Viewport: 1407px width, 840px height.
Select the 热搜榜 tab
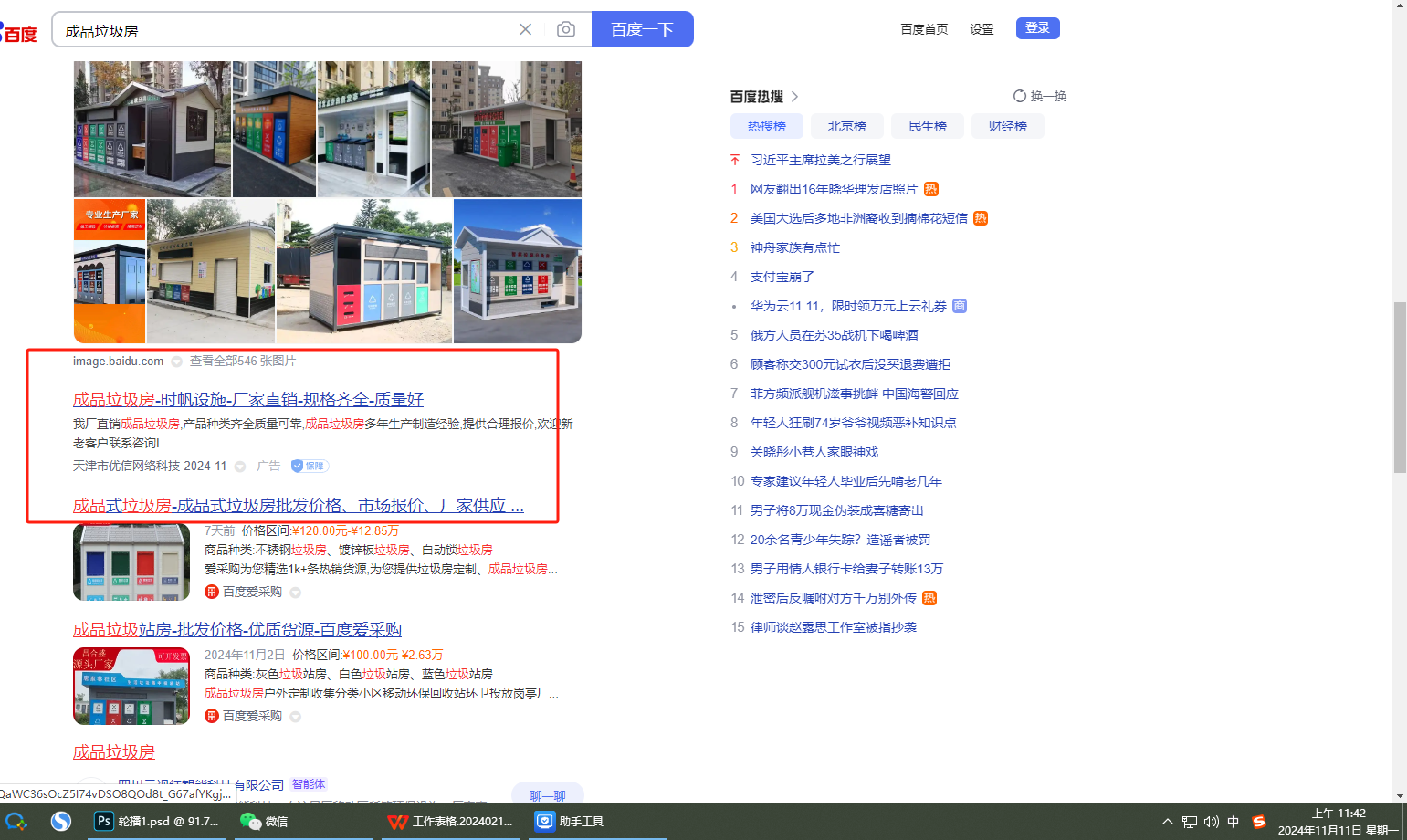[x=767, y=126]
